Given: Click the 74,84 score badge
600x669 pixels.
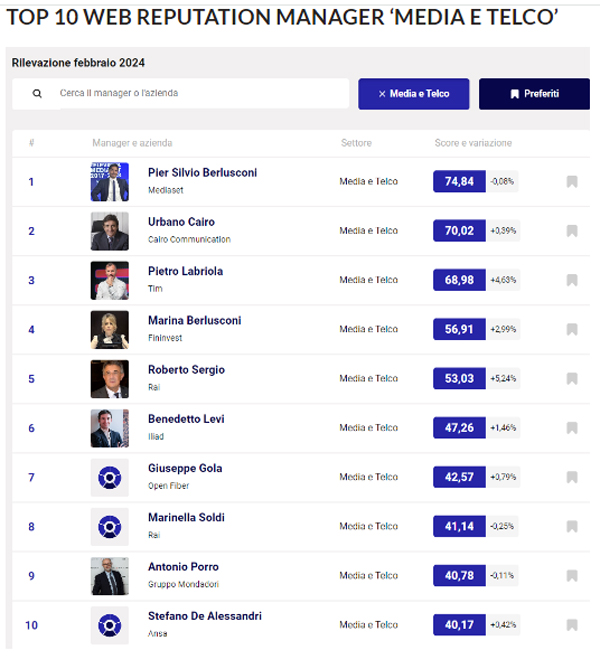Looking at the screenshot, I should click(459, 181).
